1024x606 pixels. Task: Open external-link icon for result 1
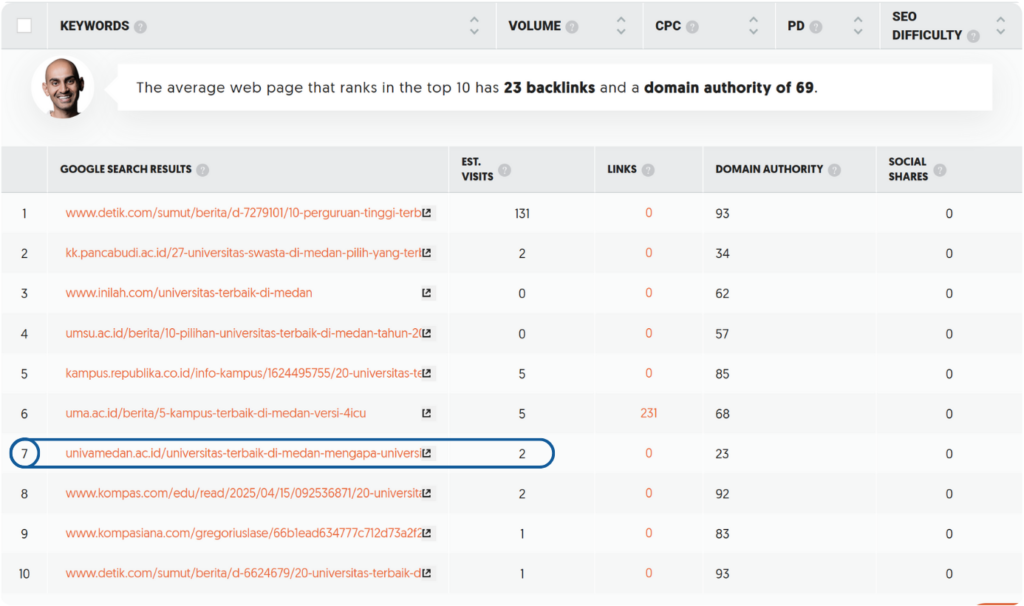(x=426, y=213)
